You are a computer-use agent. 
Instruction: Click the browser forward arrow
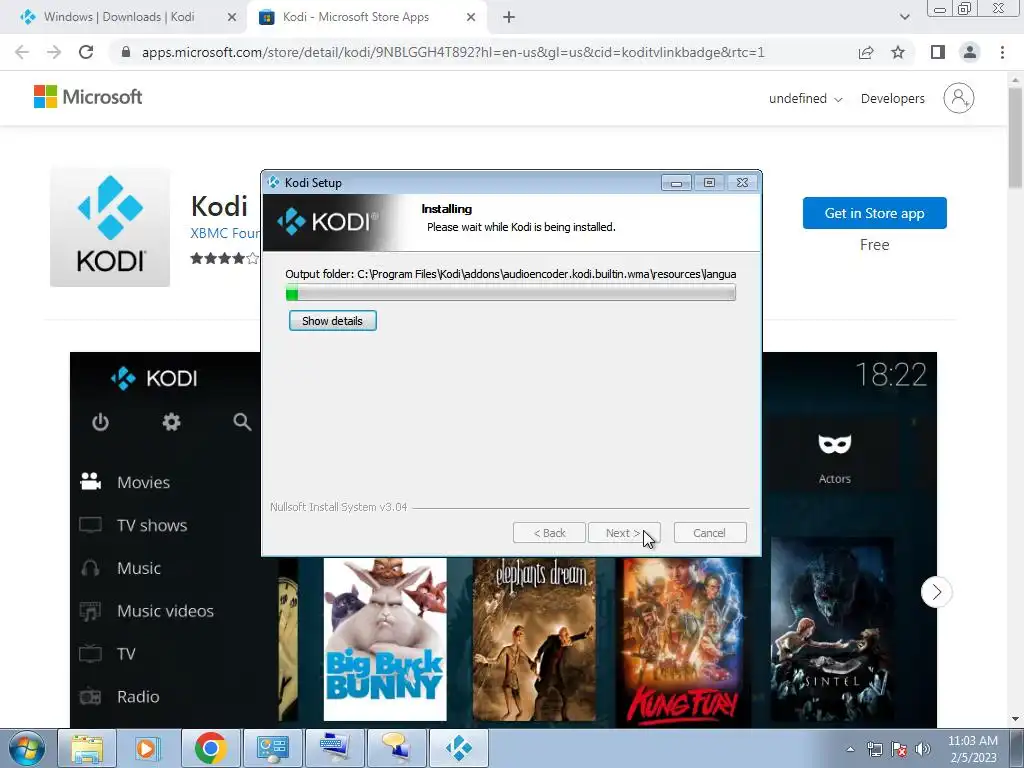[x=54, y=52]
